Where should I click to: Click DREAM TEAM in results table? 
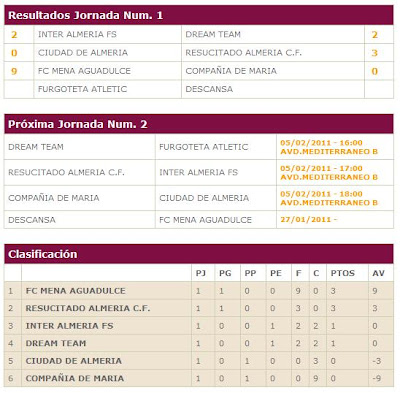(213, 34)
